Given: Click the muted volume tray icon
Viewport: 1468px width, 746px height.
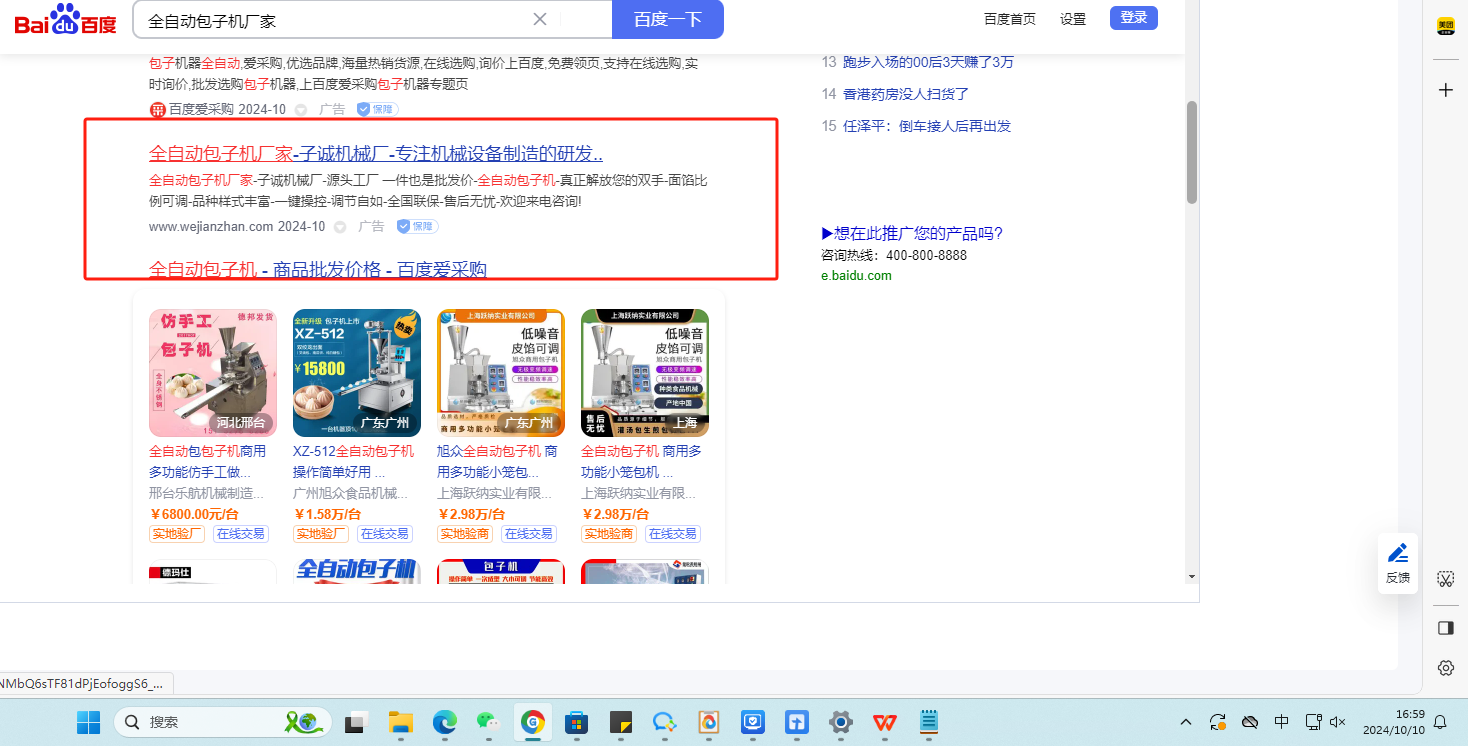Looking at the screenshot, I should coord(1339,722).
